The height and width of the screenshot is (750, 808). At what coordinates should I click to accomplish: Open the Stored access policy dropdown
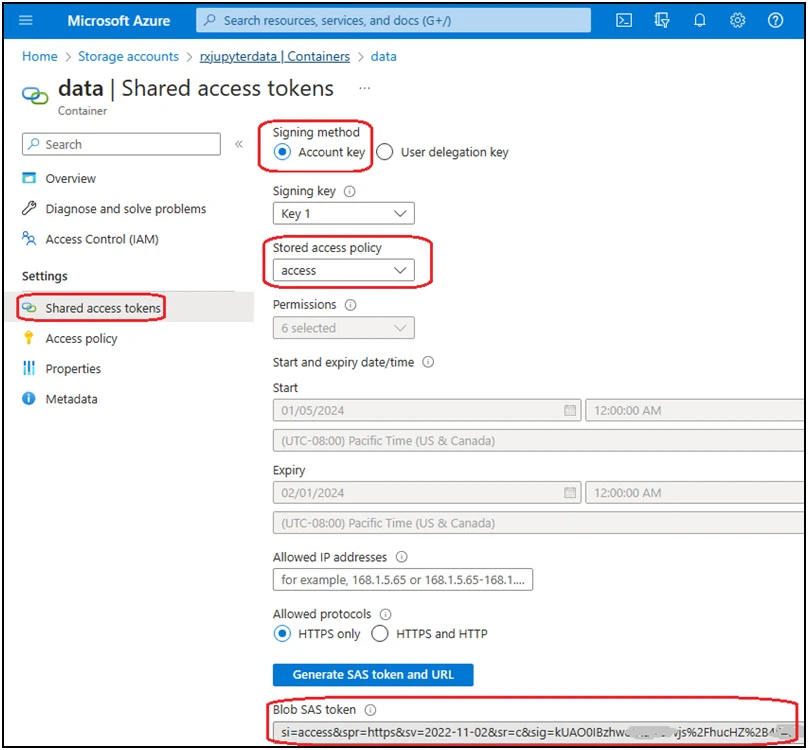pyautogui.click(x=343, y=270)
